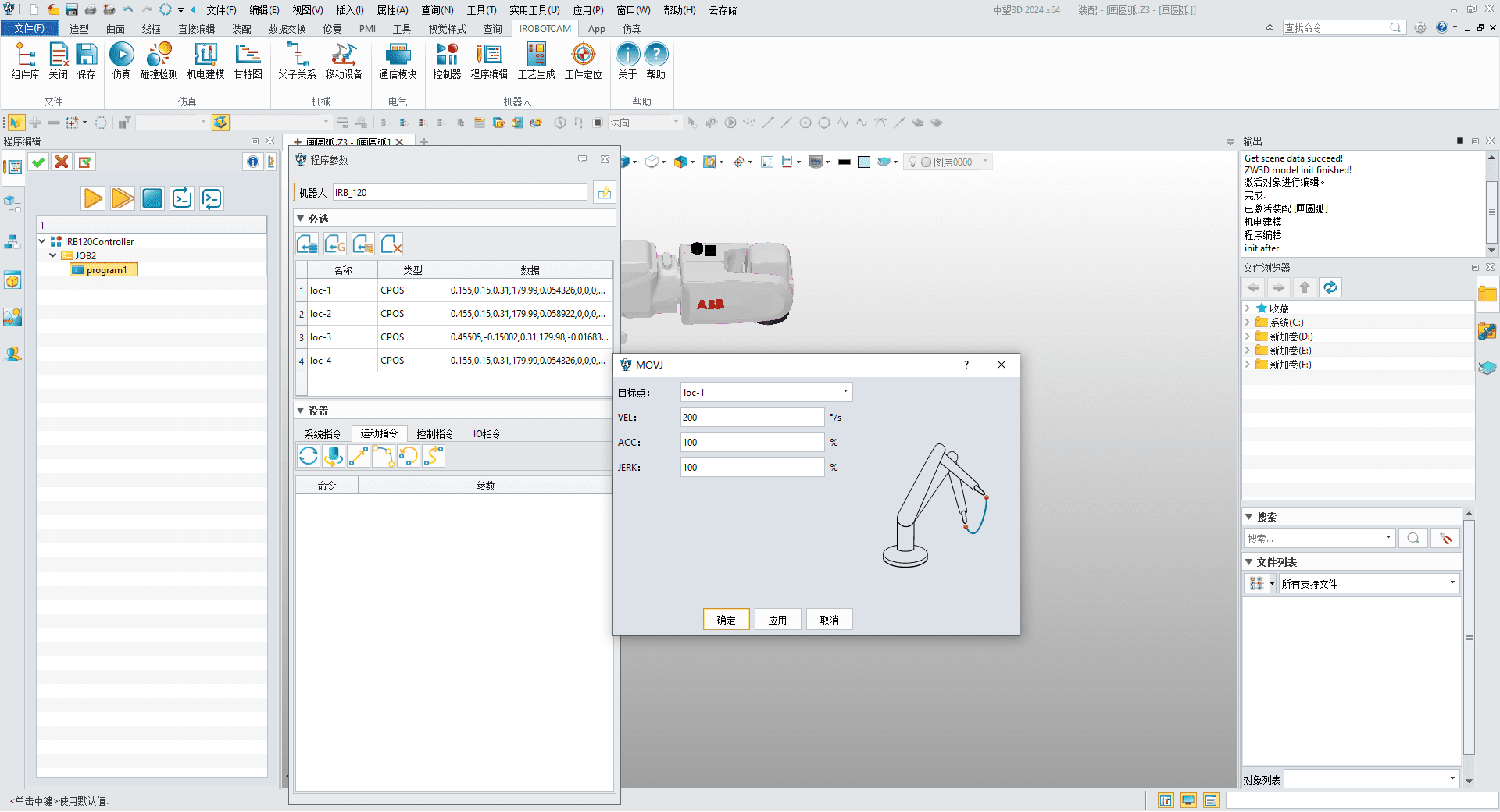Viewport: 1500px width, 812px height.
Task: Open the 装配 ribbon tab
Action: [241, 29]
